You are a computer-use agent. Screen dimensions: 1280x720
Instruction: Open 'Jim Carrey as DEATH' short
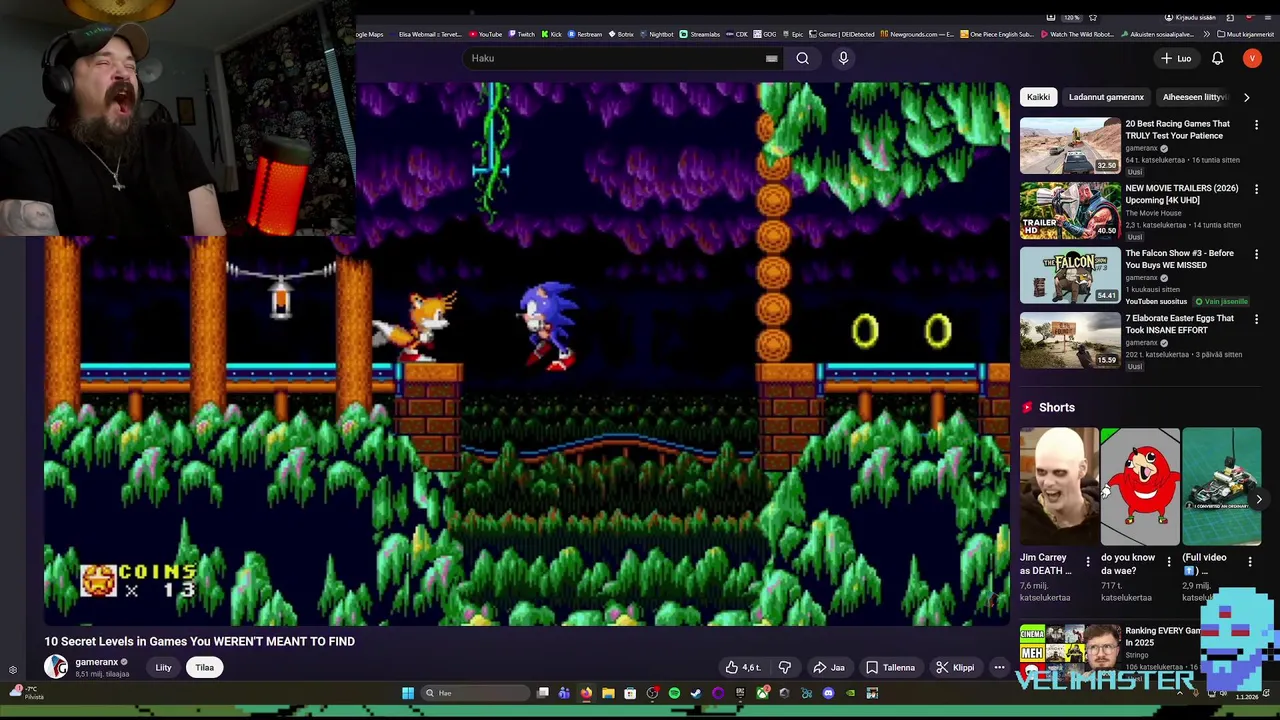[1059, 487]
